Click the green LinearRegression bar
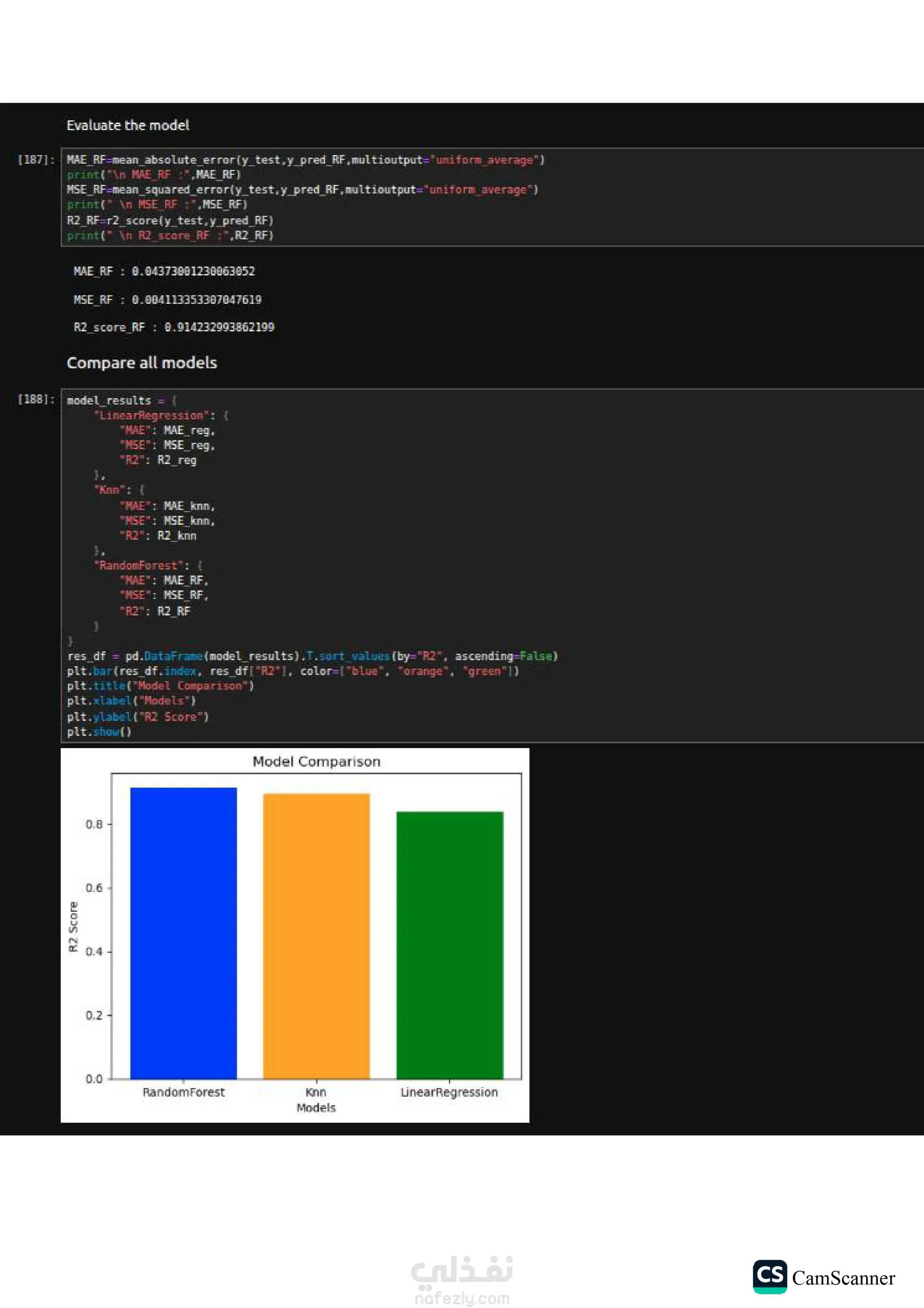Screen dimensions: 924x1308 point(449,945)
